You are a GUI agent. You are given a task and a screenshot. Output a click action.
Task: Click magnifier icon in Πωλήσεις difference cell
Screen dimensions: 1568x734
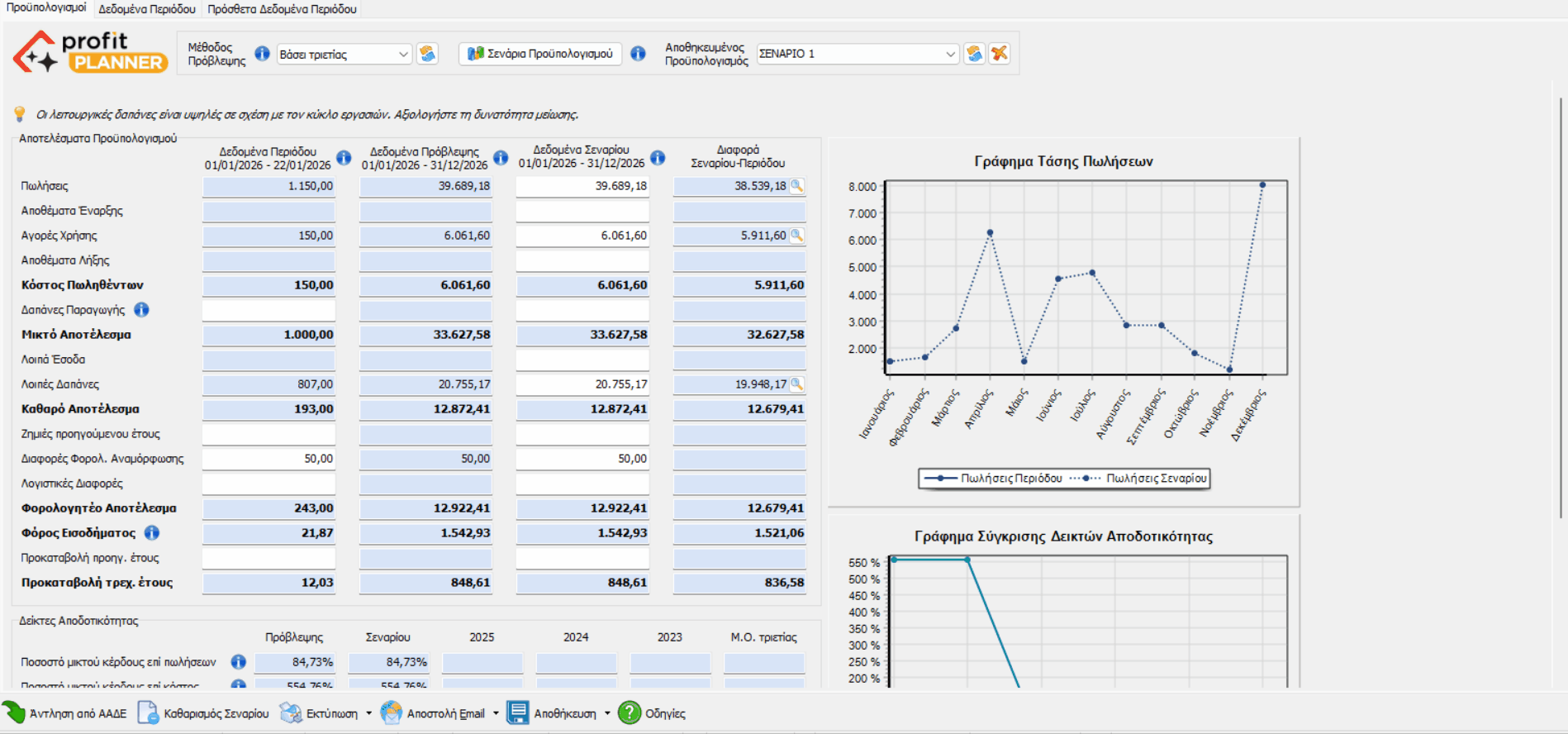tap(796, 186)
